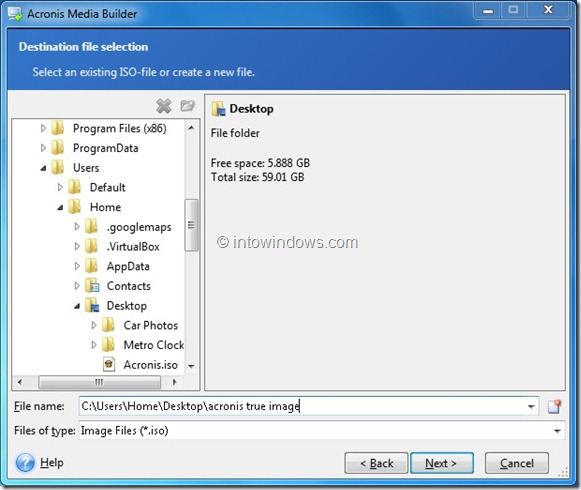The image size is (581, 490).
Task: Select the Acronis.iso file
Action: pyautogui.click(x=151, y=365)
